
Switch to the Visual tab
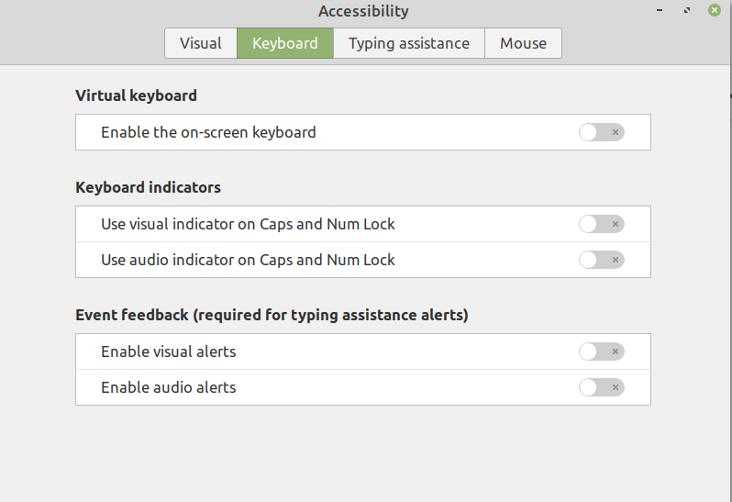click(x=201, y=43)
